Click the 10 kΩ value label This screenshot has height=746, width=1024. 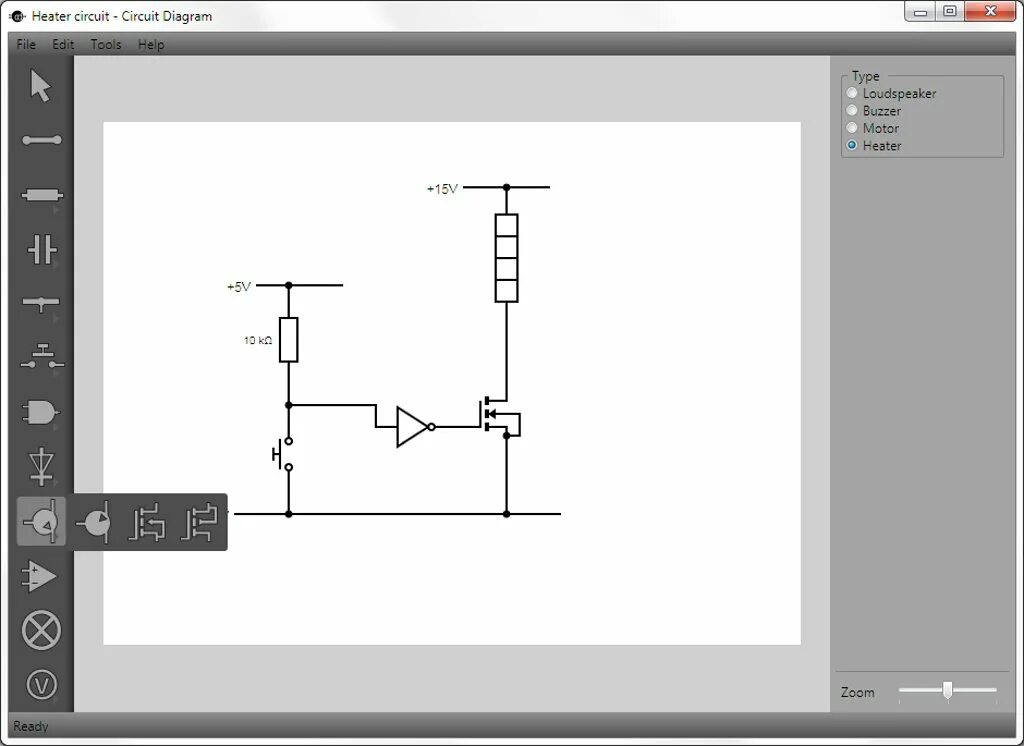pyautogui.click(x=257, y=340)
